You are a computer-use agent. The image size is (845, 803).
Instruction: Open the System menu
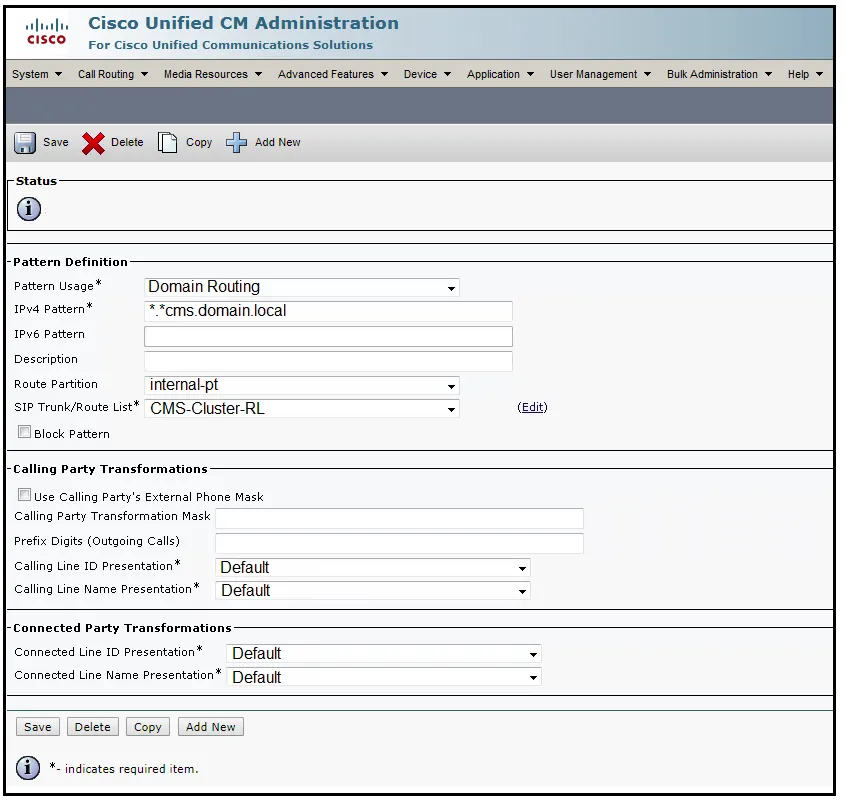coord(37,74)
